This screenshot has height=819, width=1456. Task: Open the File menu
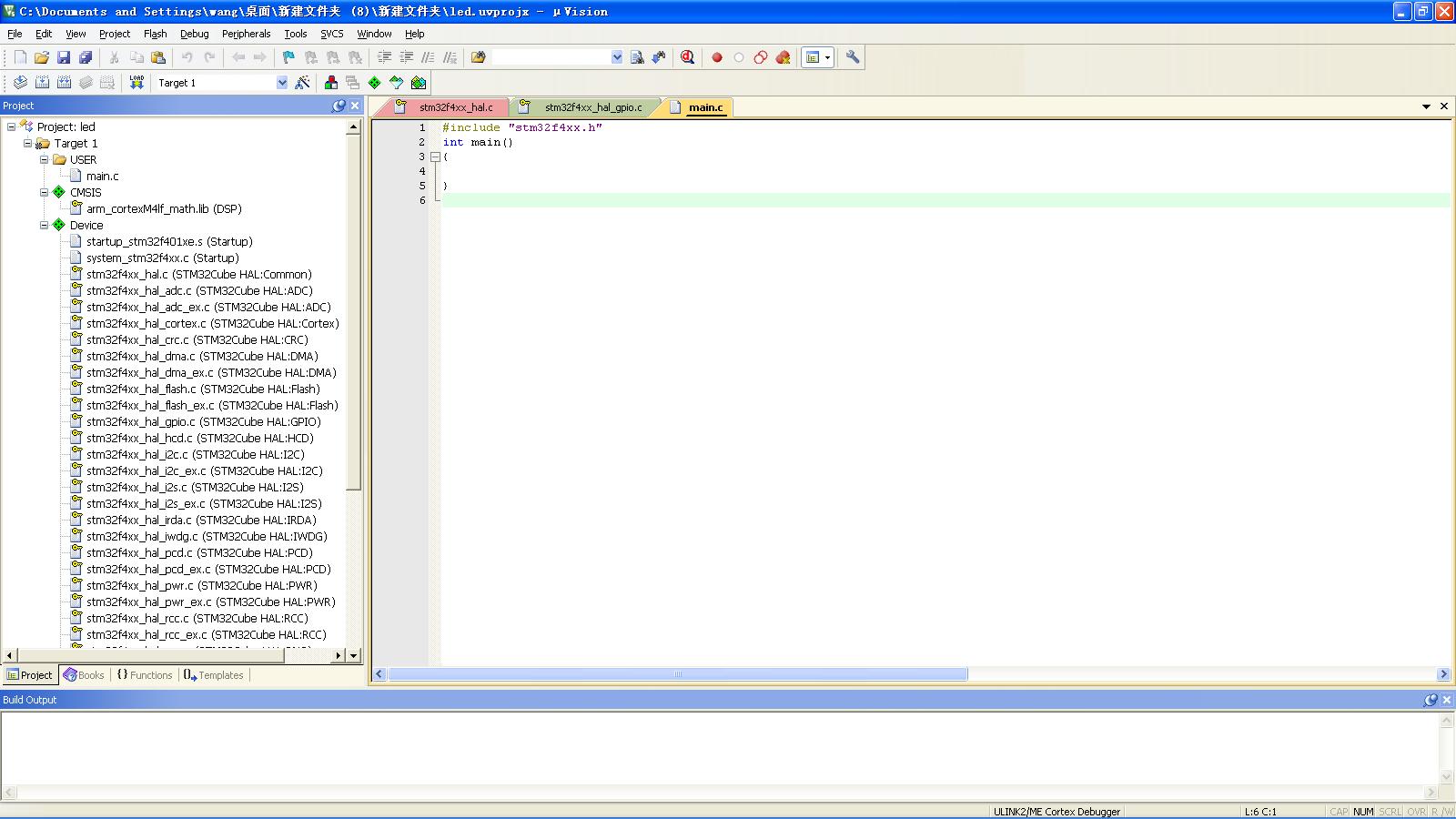(x=15, y=34)
